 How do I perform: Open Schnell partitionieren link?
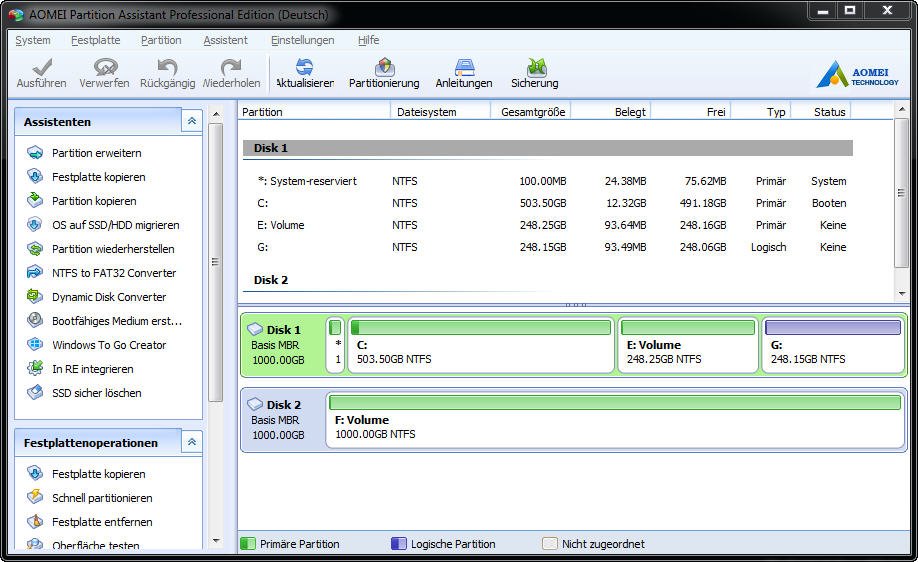102,498
